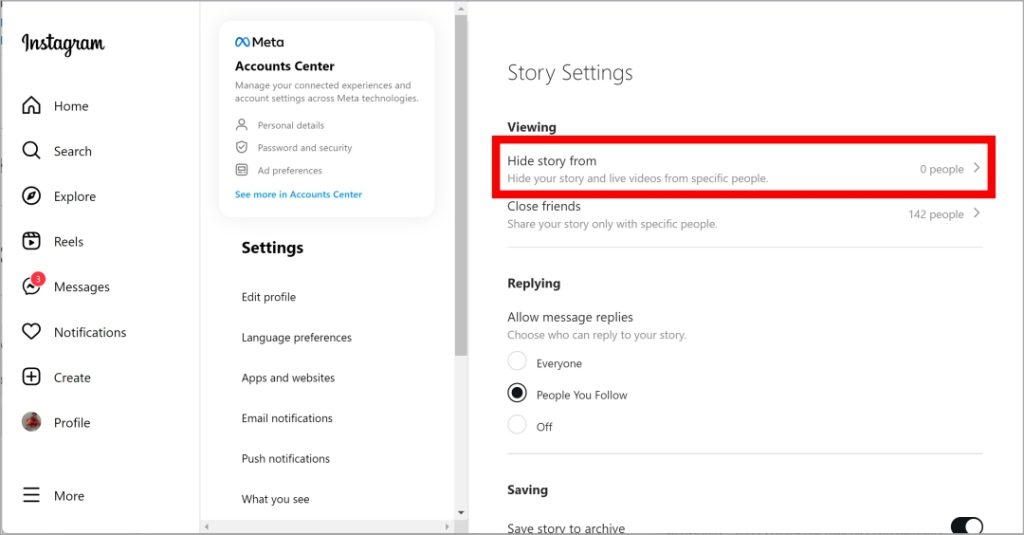
Task: Click Hide story from title
Action: pyautogui.click(x=552, y=161)
